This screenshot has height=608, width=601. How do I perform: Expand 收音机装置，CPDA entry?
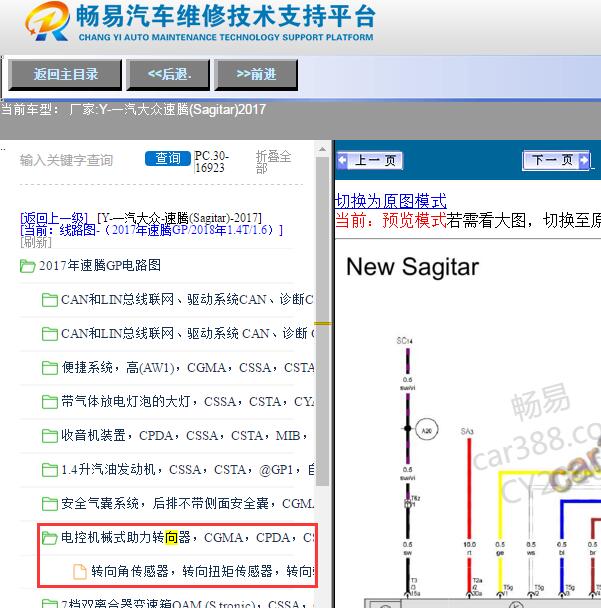tap(185, 435)
